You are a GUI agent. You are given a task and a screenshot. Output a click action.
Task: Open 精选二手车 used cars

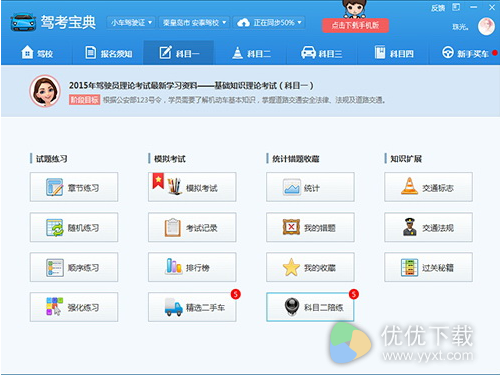[192, 307]
